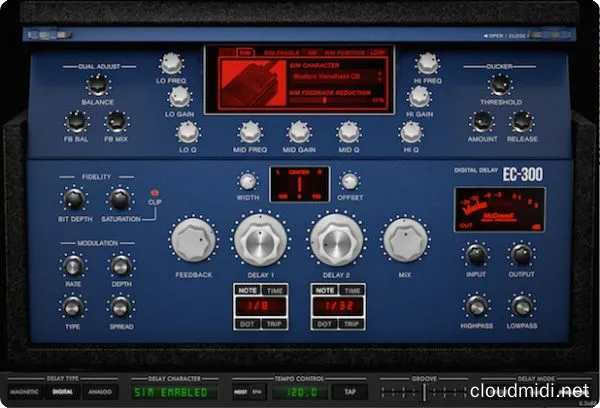
Task: Click the Ducker Threshold knob
Action: (502, 85)
